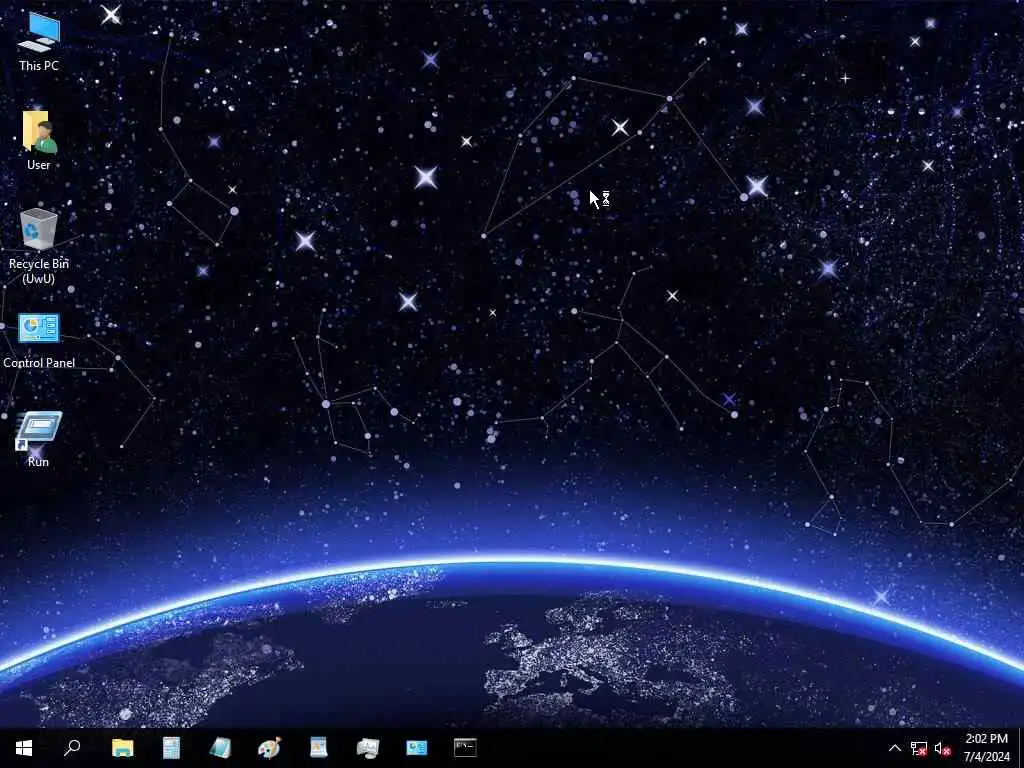Select the Run shortcut on the desktop
Screen dimensions: 1024x768
[x=39, y=439]
